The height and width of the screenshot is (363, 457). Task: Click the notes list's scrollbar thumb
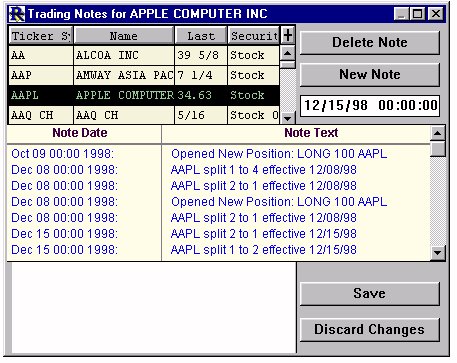point(438,149)
